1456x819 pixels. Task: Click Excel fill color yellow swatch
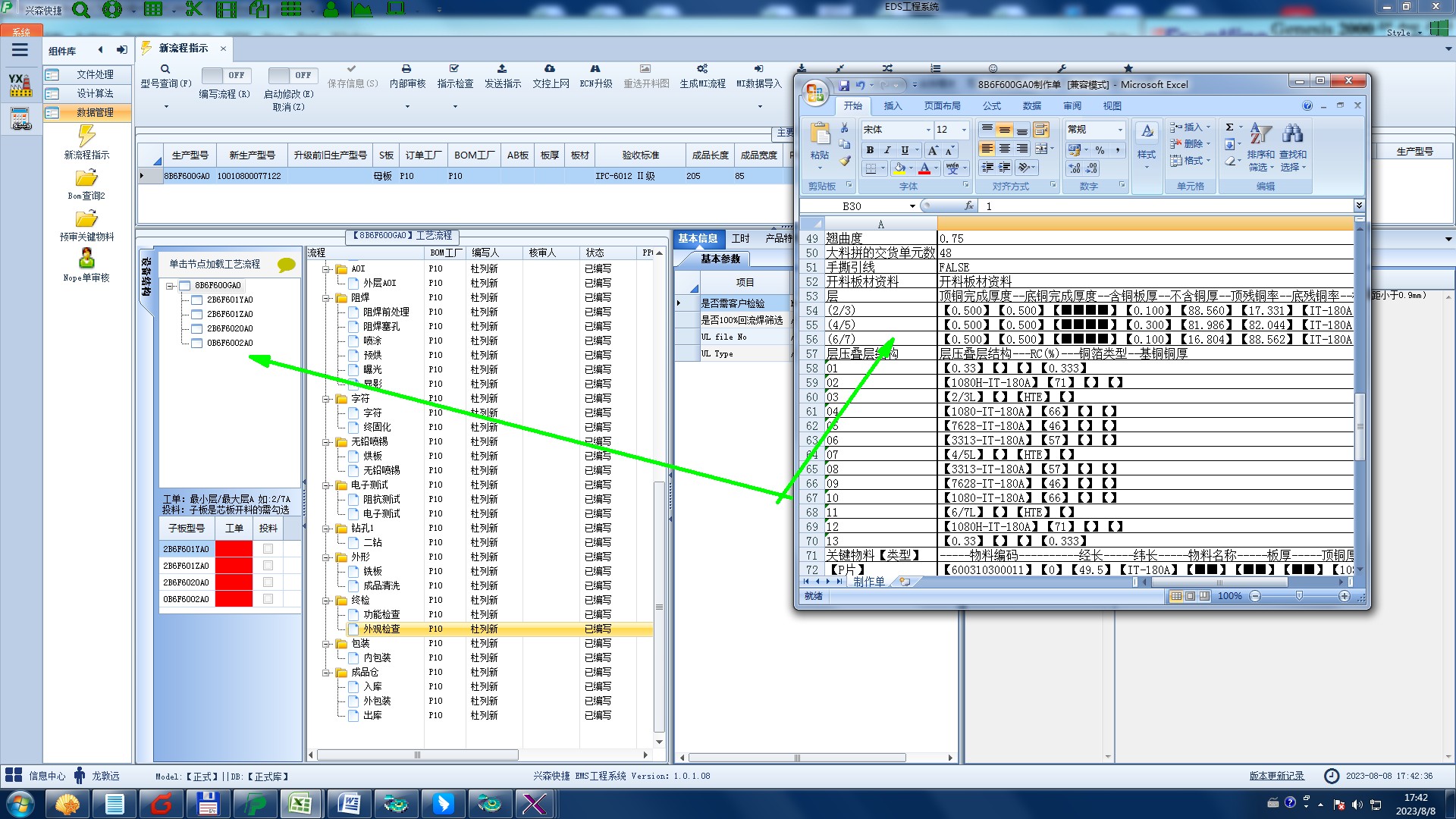tap(899, 168)
